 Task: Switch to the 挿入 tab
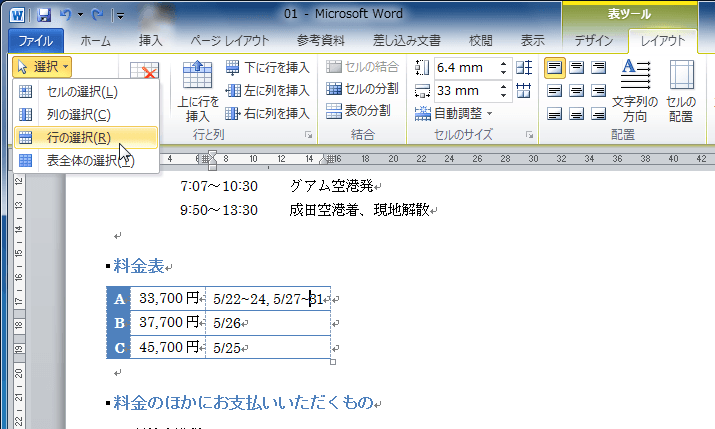click(150, 41)
